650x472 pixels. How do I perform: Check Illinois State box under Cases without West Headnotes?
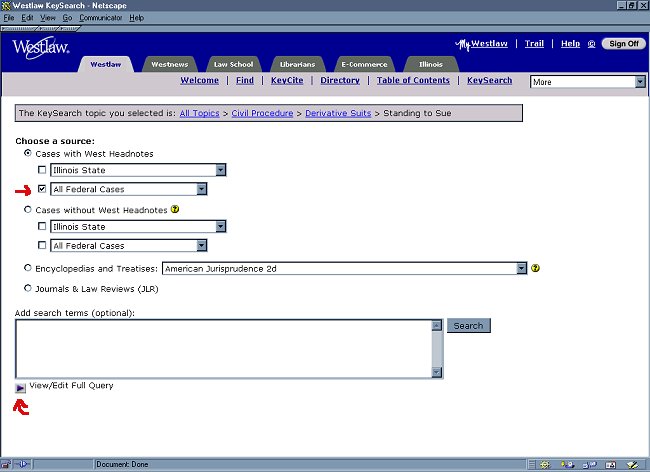click(42, 226)
